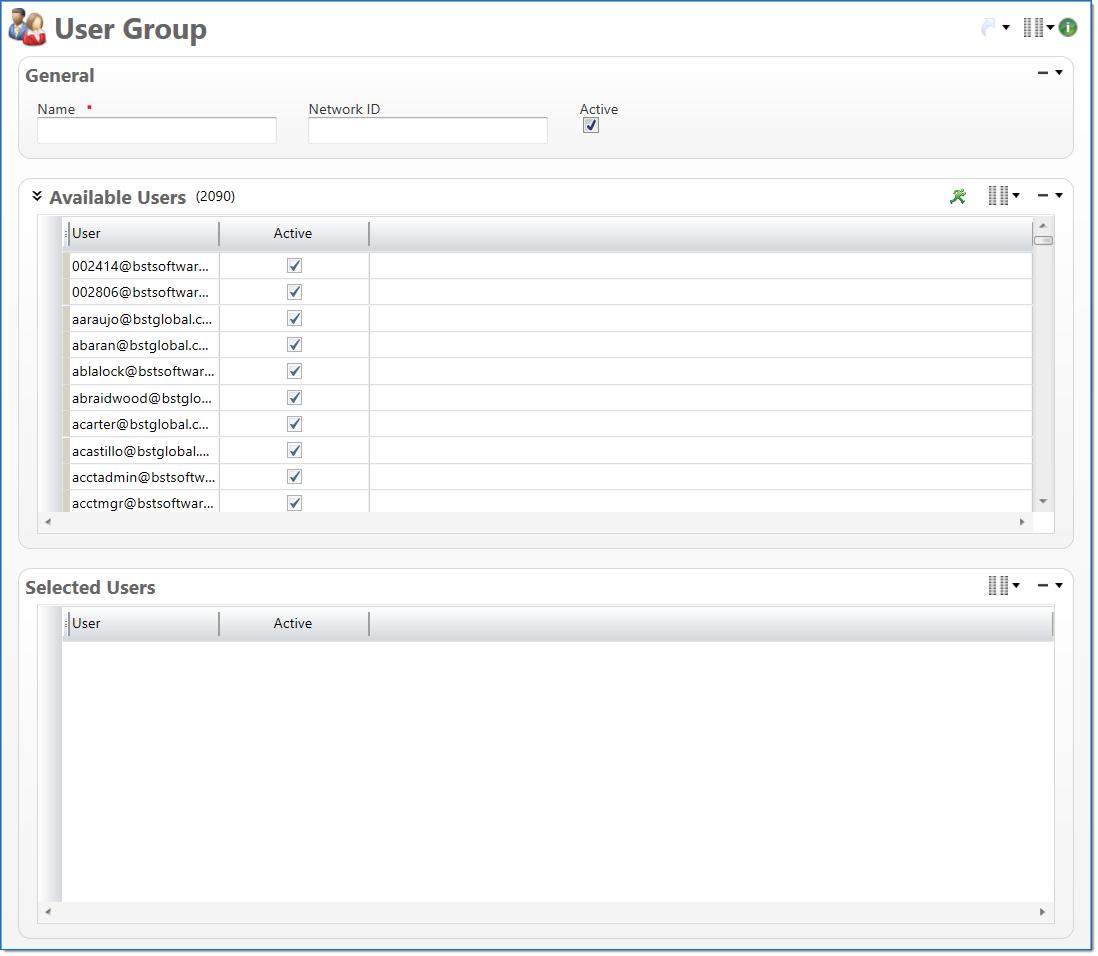Viewport: 1098px width, 956px height.
Task: Click the Available Users vertical scrollbar down arrow
Action: (x=1043, y=501)
